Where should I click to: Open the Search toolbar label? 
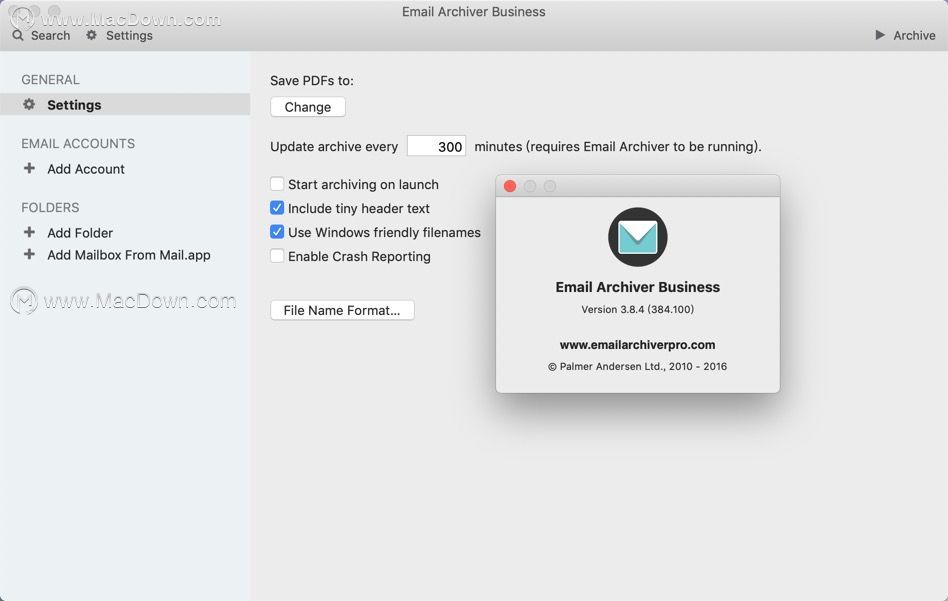point(51,36)
